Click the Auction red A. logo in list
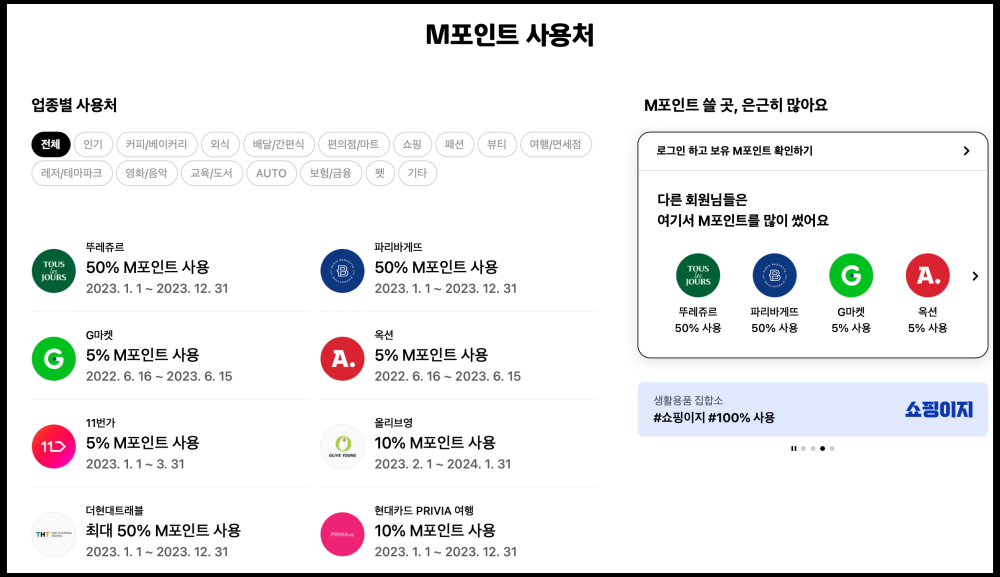 point(342,359)
